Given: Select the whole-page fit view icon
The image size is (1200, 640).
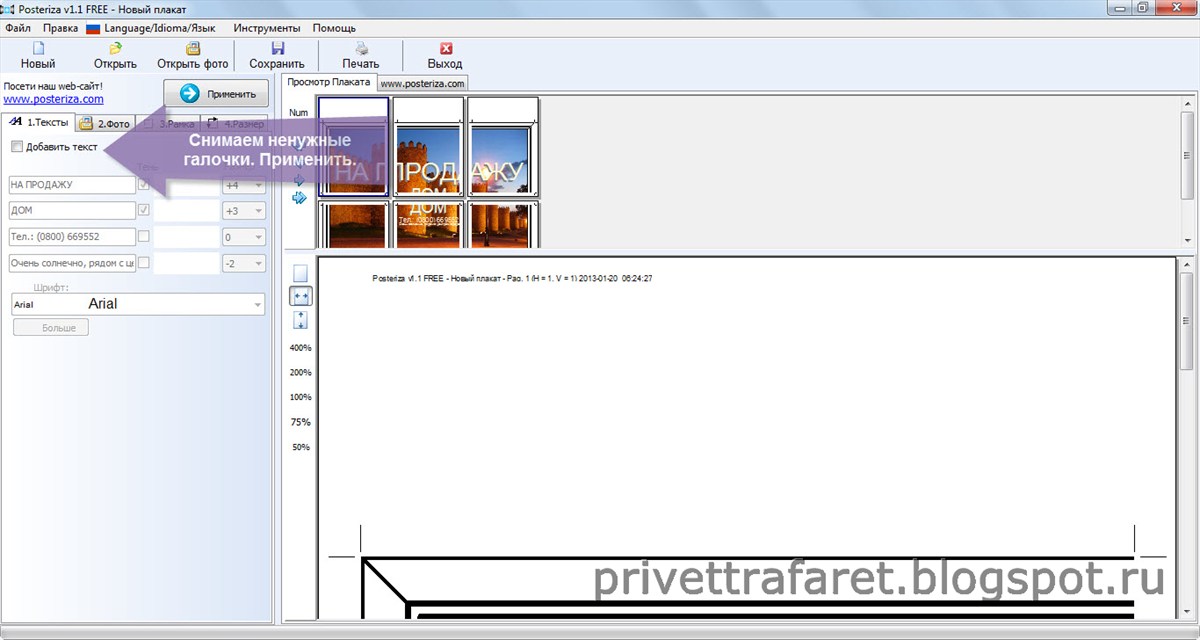Looking at the screenshot, I should point(300,273).
